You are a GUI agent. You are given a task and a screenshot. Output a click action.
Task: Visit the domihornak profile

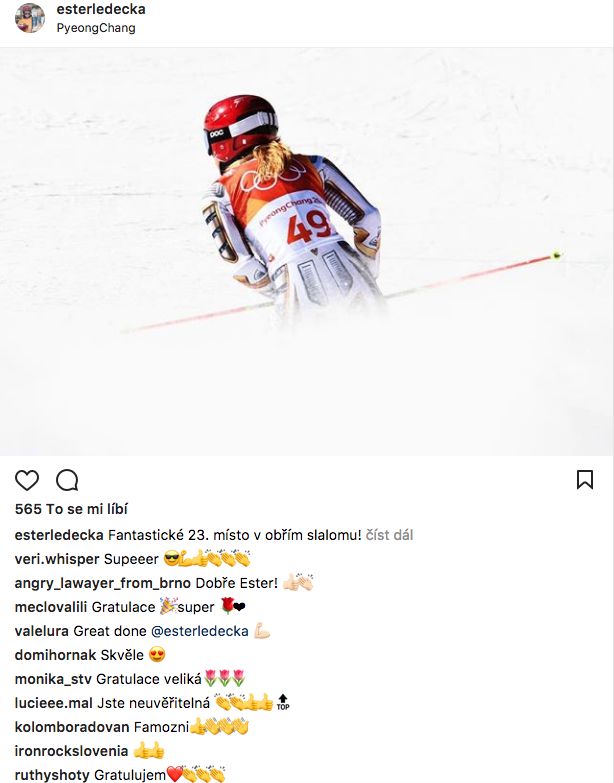(55, 655)
